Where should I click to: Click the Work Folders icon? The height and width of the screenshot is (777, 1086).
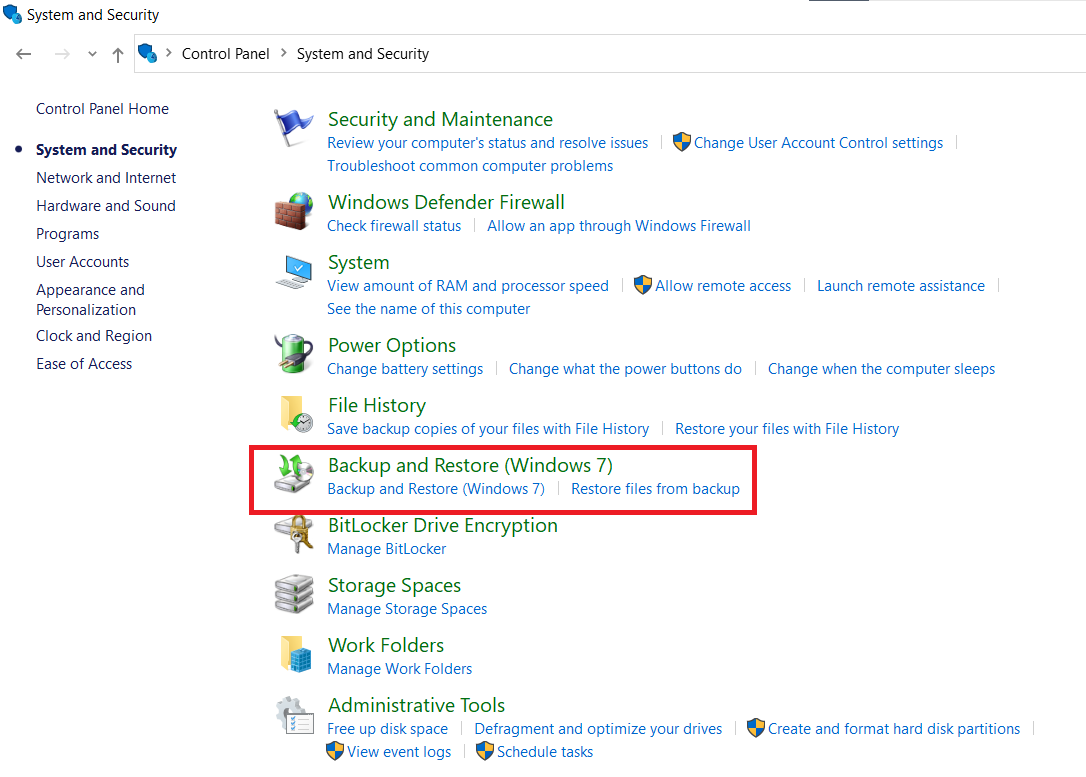pos(293,654)
